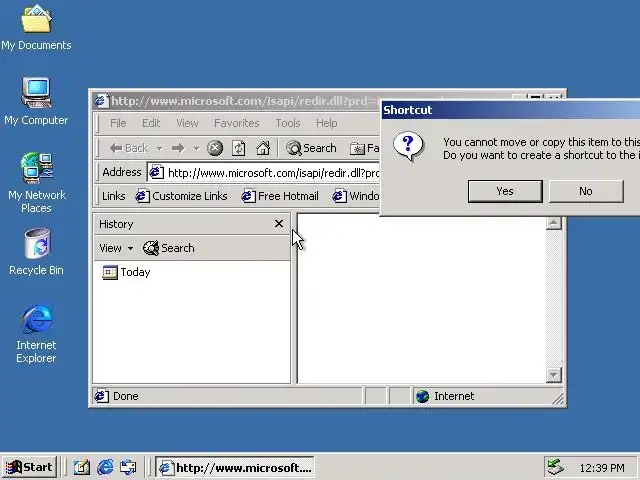This screenshot has width=640, height=480.
Task: Click the question mark icon in Shortcut dialog
Action: coord(408,147)
